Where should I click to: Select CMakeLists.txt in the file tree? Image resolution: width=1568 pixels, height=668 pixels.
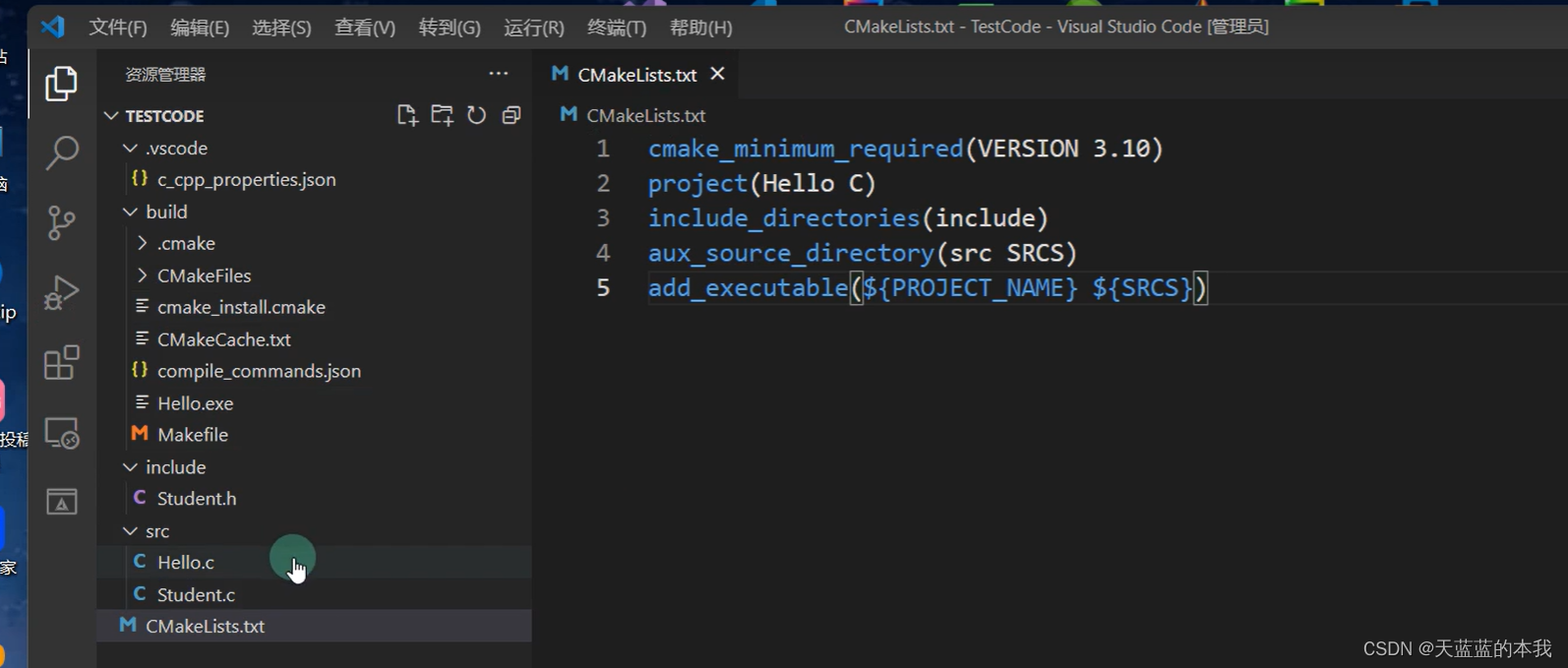205,627
